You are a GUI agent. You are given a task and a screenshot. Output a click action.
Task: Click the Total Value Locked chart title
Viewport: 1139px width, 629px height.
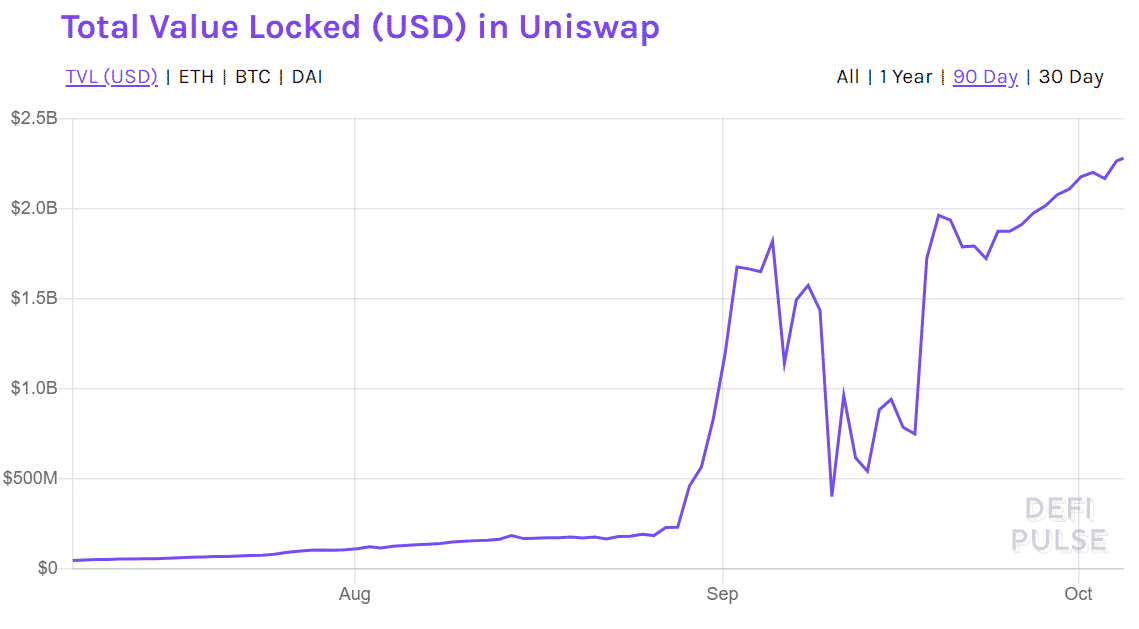point(360,27)
